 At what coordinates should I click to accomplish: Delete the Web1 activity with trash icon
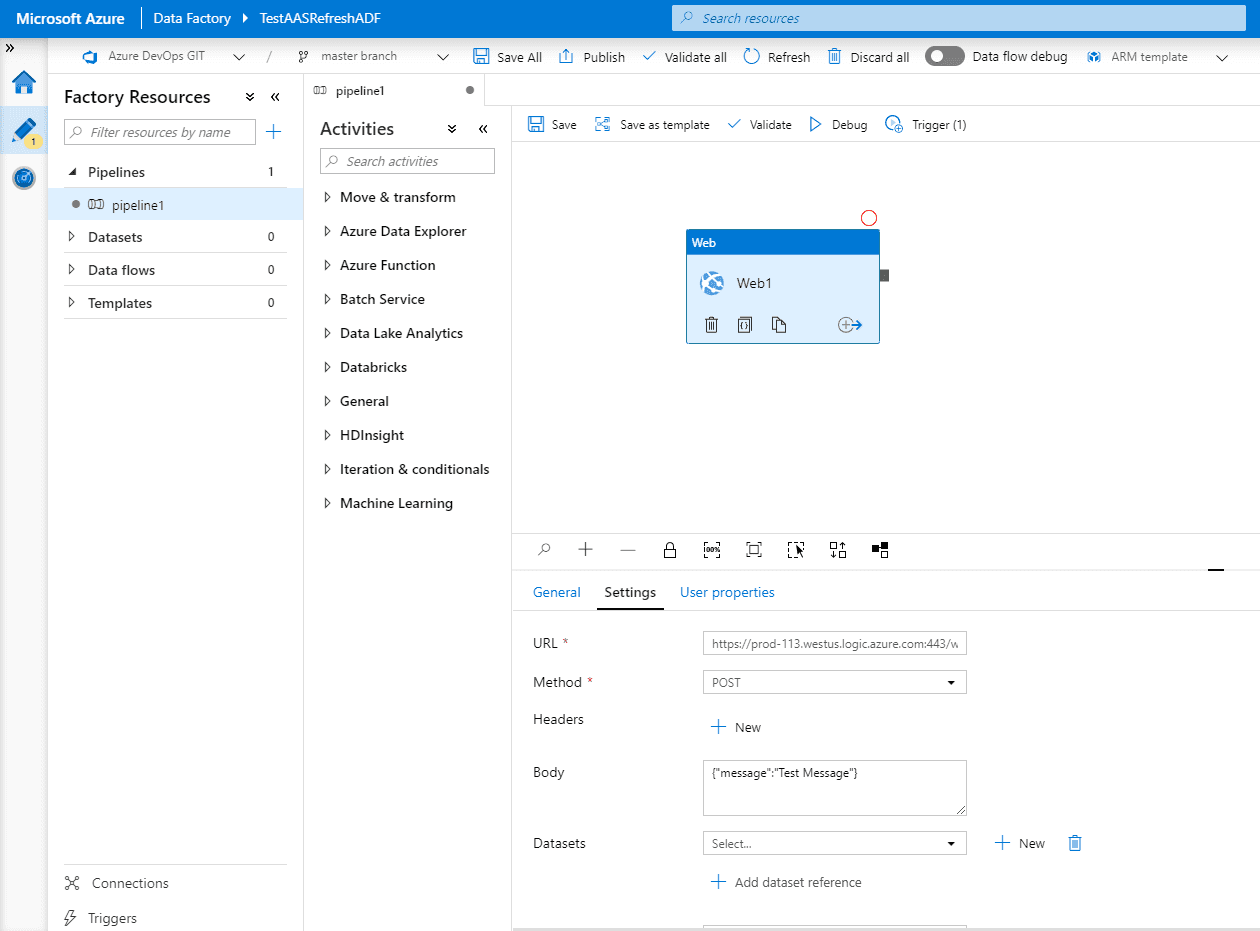(712, 325)
